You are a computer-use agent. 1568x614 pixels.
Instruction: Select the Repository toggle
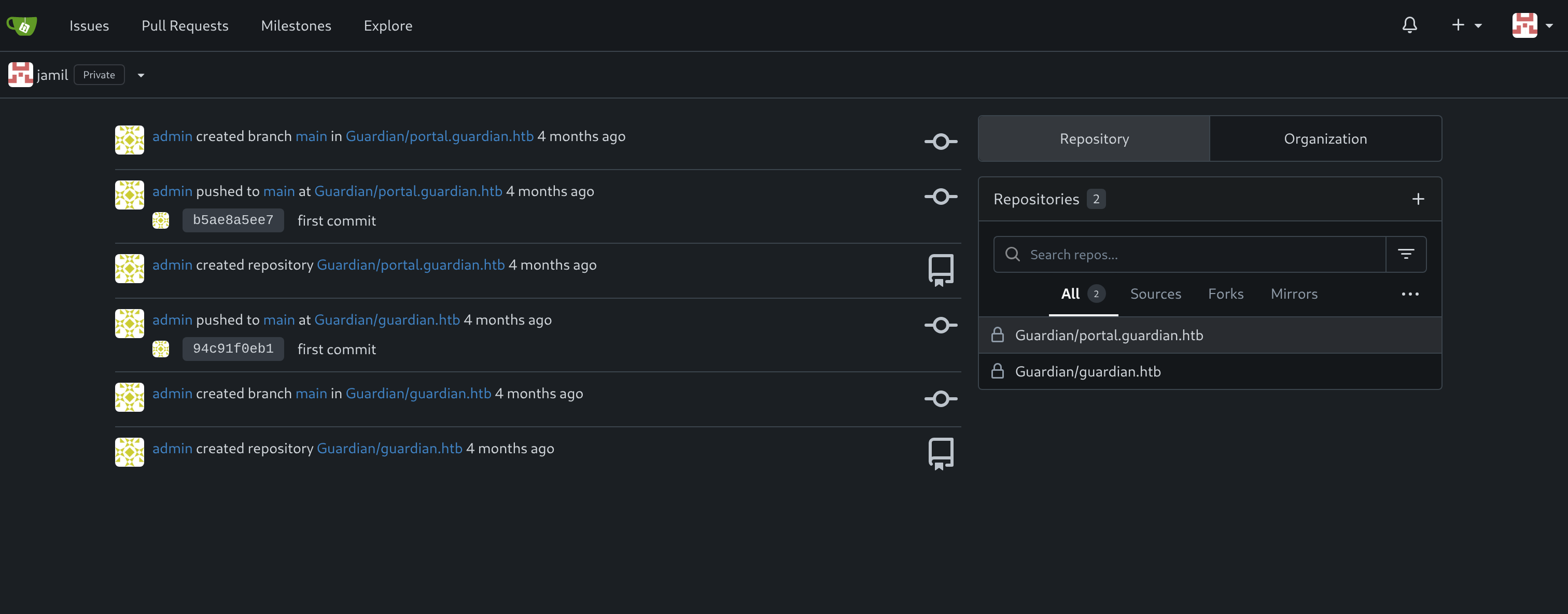point(1094,139)
